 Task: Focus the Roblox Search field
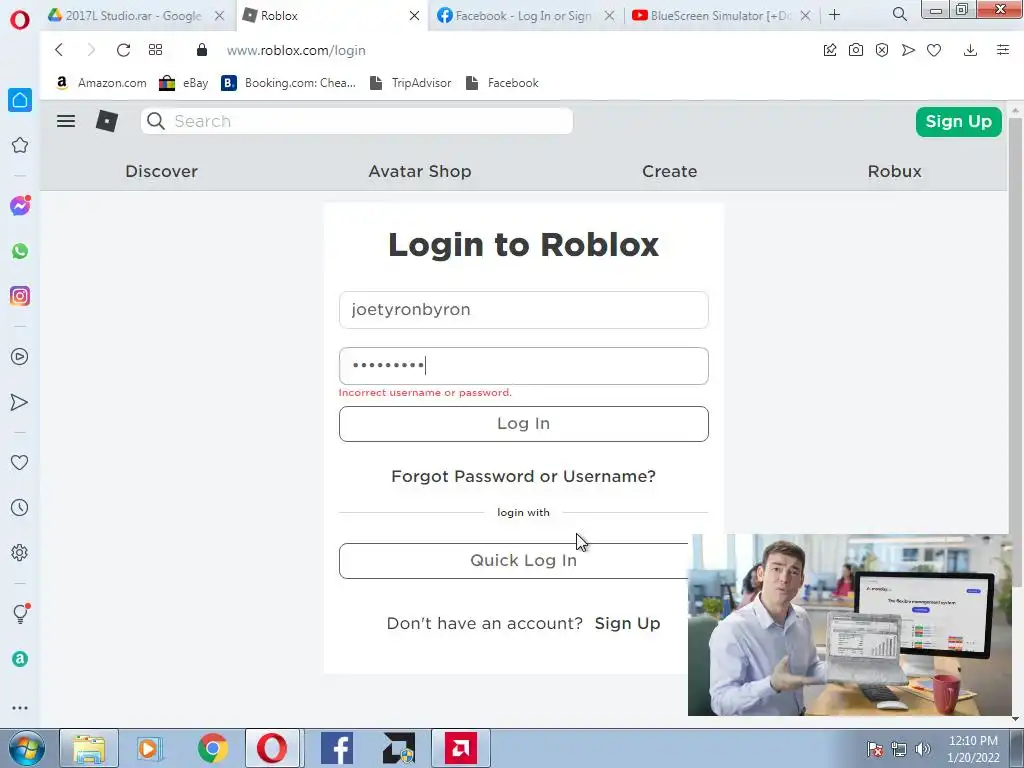357,121
